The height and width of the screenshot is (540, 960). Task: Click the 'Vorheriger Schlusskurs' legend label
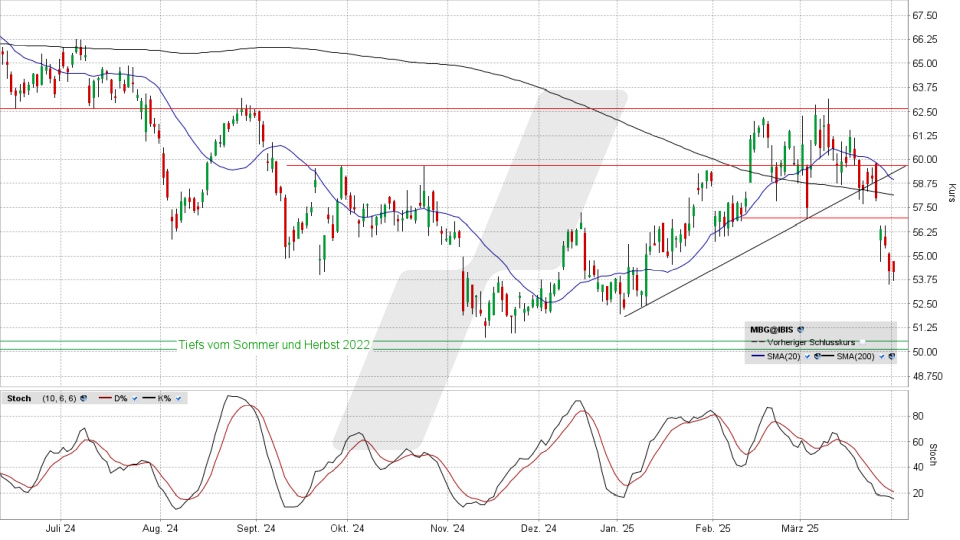pos(811,342)
